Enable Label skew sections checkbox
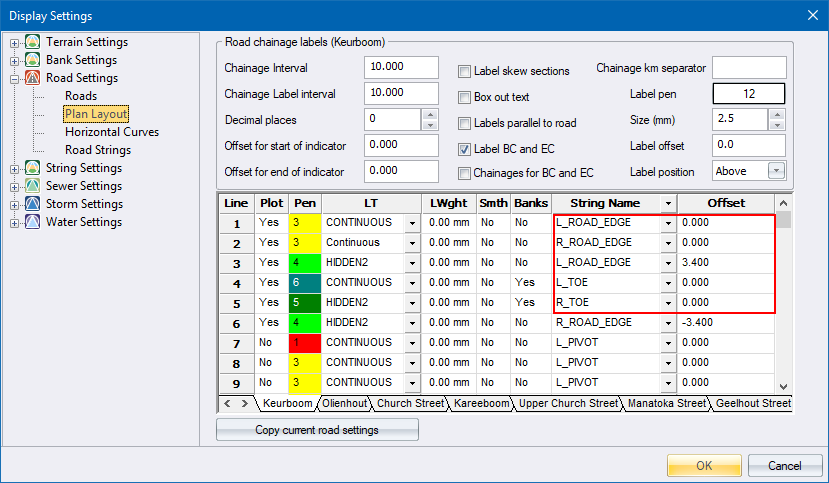 click(464, 72)
